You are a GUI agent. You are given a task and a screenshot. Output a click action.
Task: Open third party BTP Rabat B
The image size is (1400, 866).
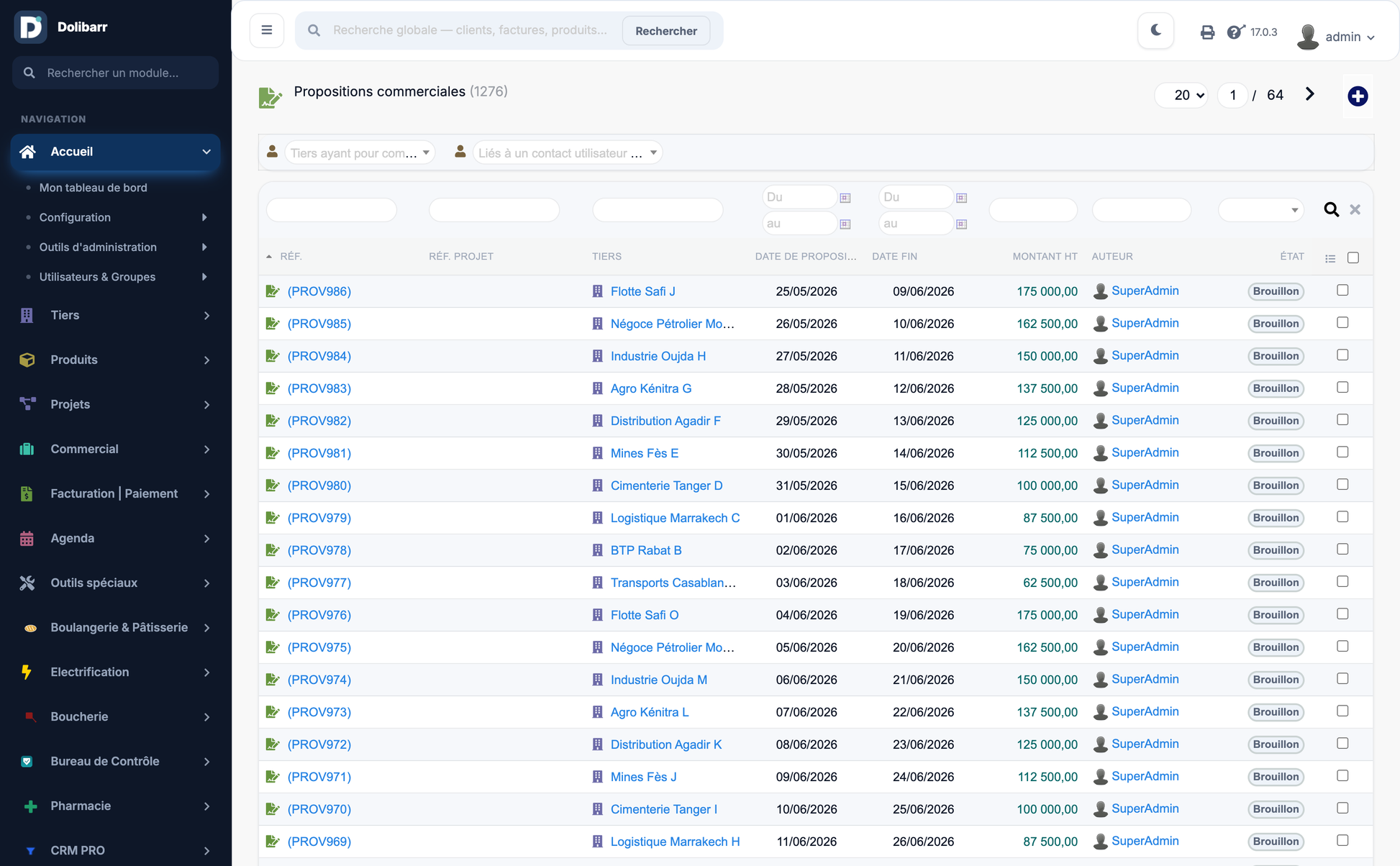tap(646, 550)
